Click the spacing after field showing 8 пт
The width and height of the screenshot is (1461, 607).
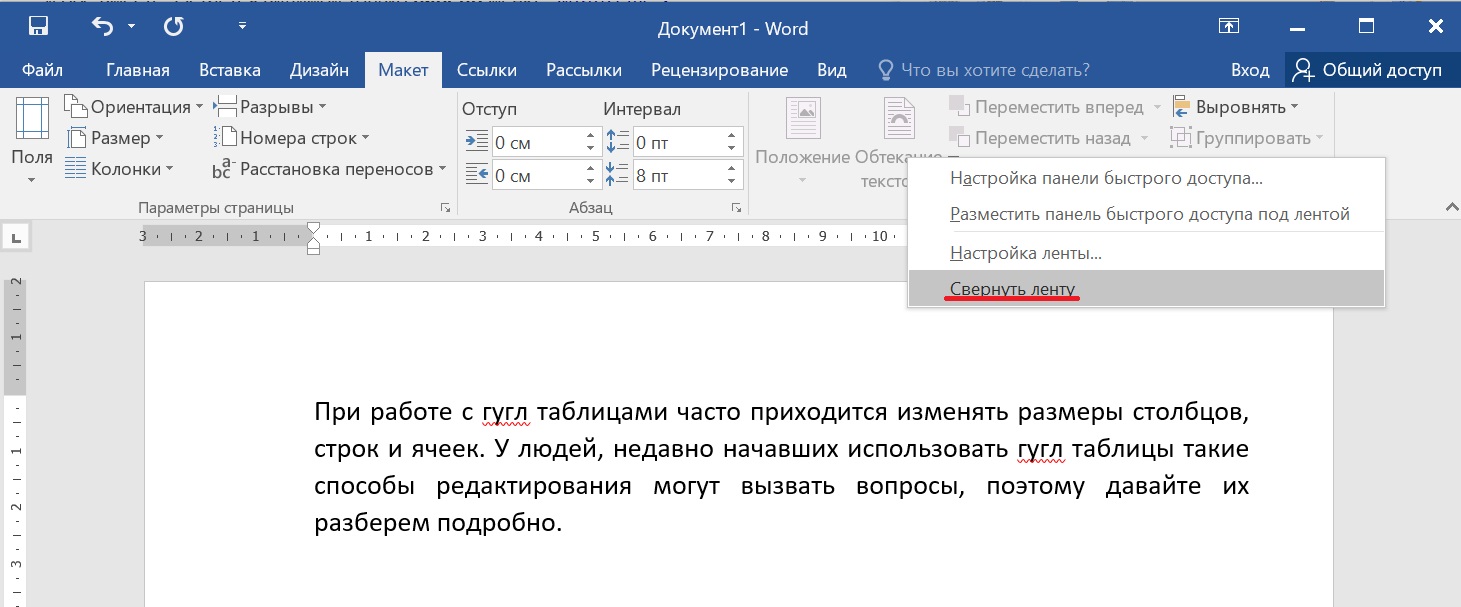tap(680, 176)
